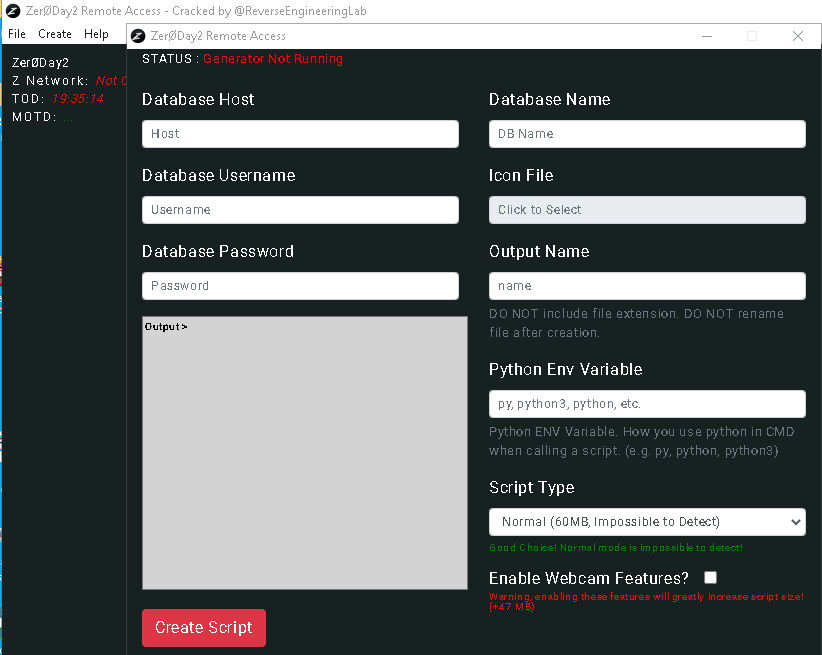Image resolution: width=822 pixels, height=655 pixels.
Task: Click the 'Generator Not Running' status text
Action: click(273, 59)
